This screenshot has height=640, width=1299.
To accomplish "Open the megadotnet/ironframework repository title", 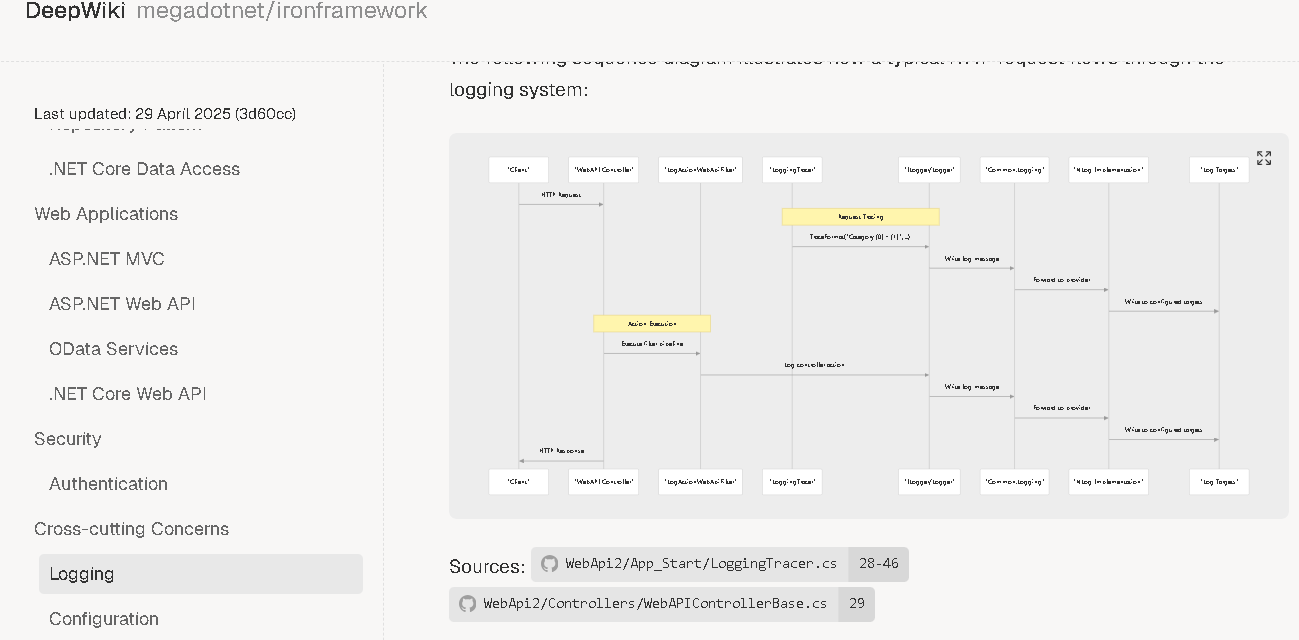I will (282, 12).
